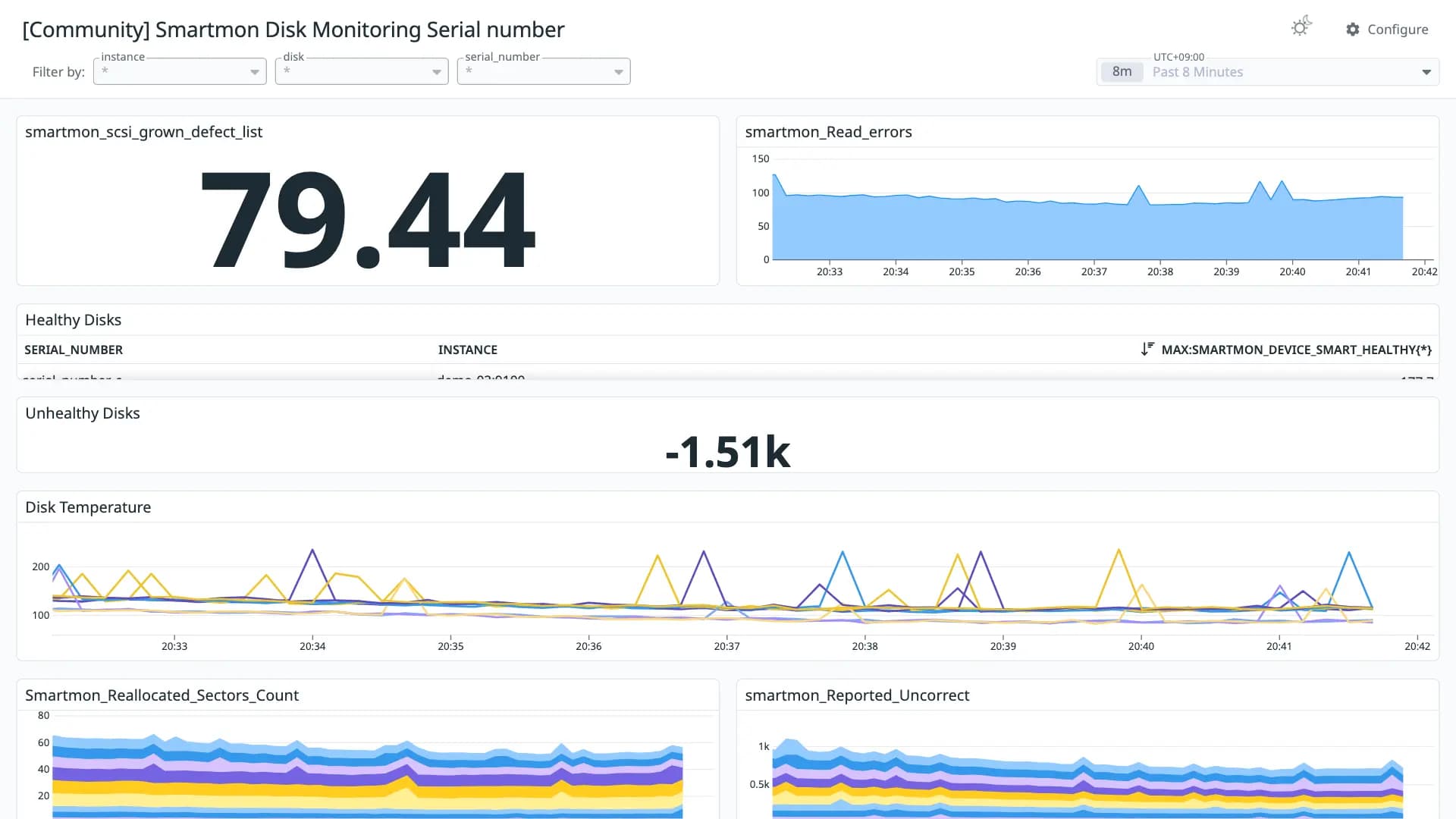Viewport: 1456px width, 819px height.
Task: Open the Configure dashboard settings
Action: 1387,30
